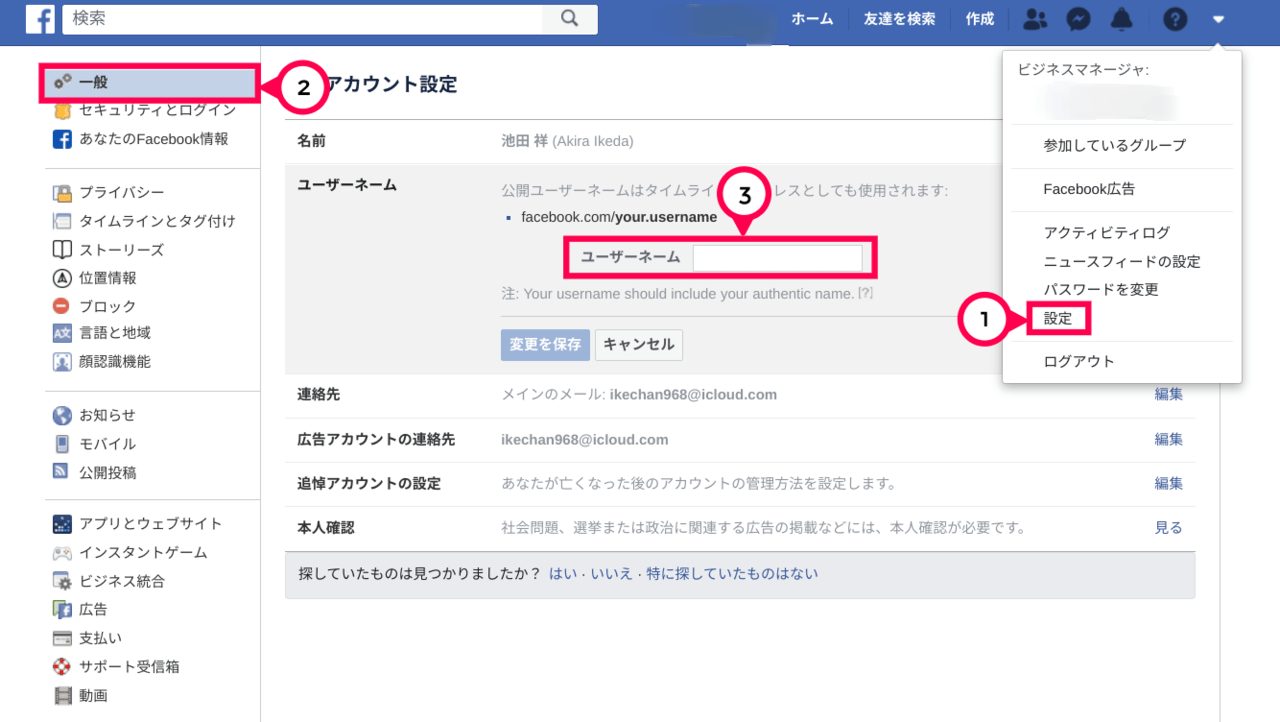Click the キャンセル button

tap(639, 344)
